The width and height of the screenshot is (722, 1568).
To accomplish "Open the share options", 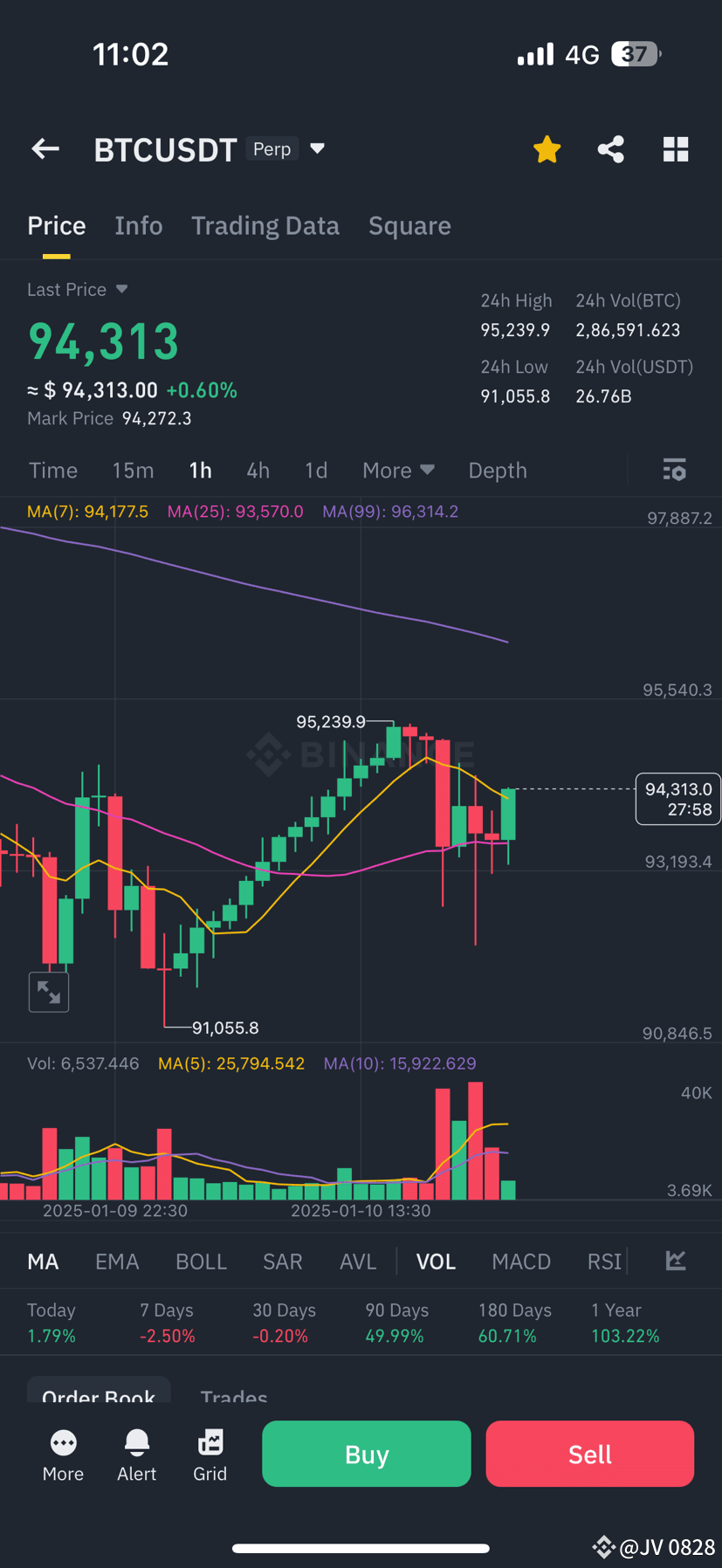I will click(610, 148).
